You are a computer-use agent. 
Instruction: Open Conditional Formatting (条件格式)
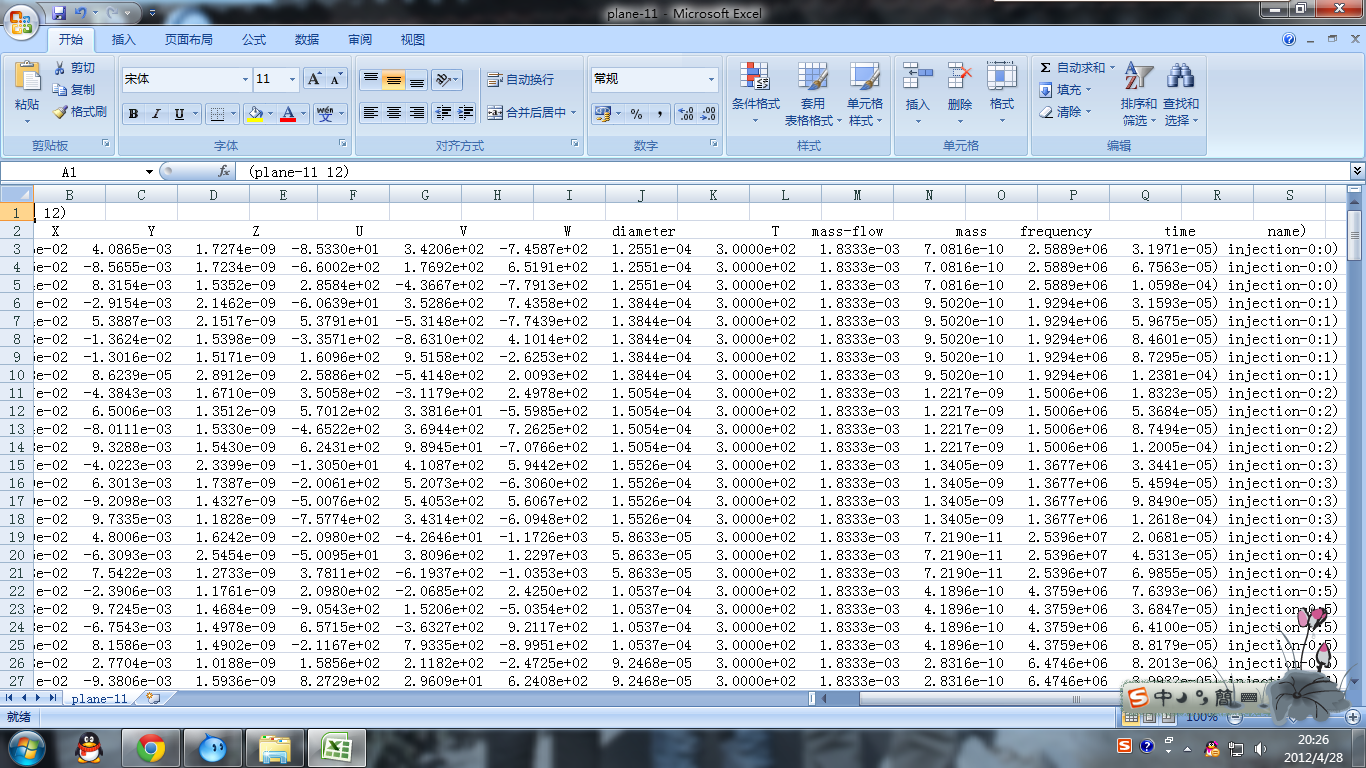(755, 90)
